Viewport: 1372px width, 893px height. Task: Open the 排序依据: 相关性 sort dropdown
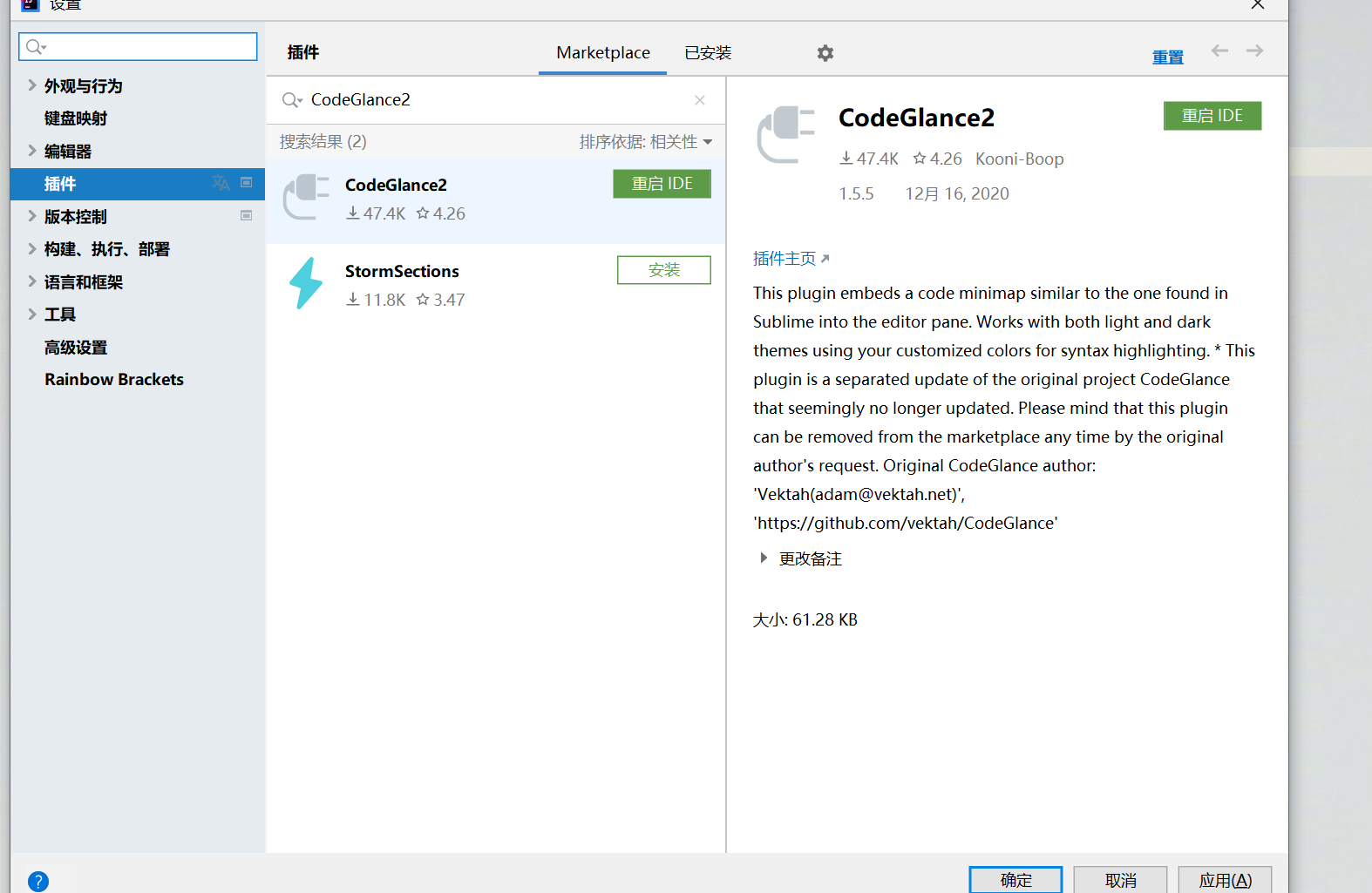point(646,142)
